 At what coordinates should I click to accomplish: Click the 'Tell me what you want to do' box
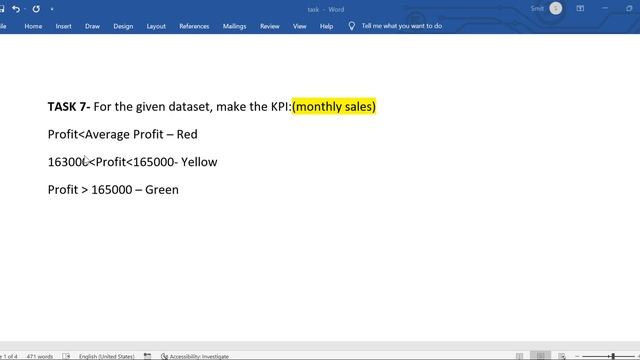click(x=402, y=26)
